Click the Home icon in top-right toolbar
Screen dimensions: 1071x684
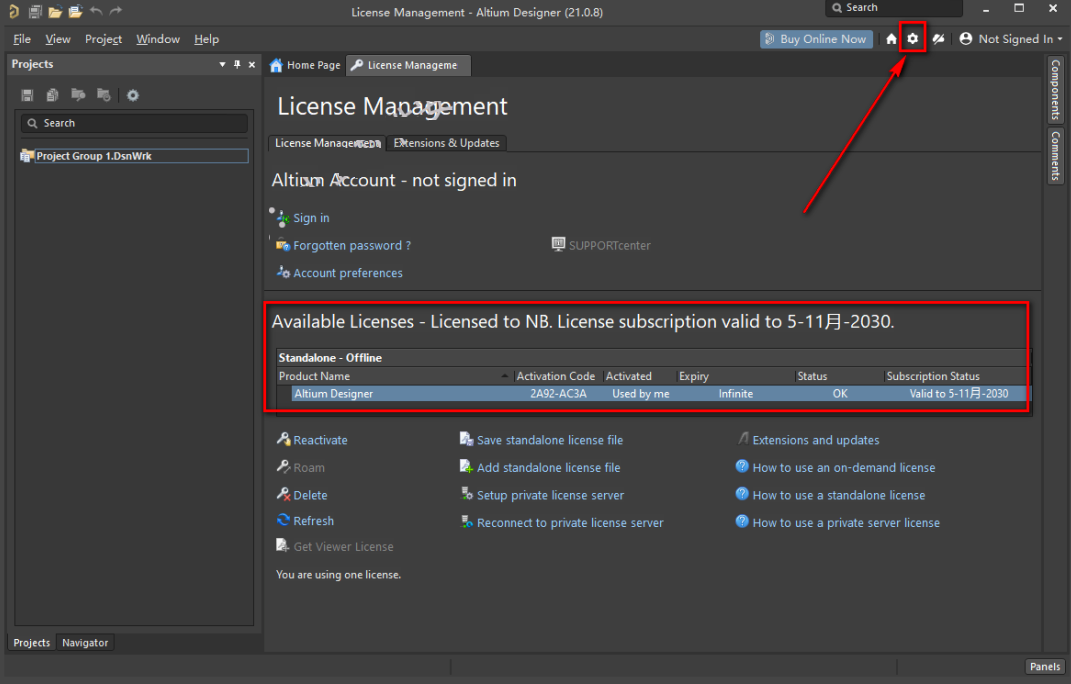pos(891,39)
